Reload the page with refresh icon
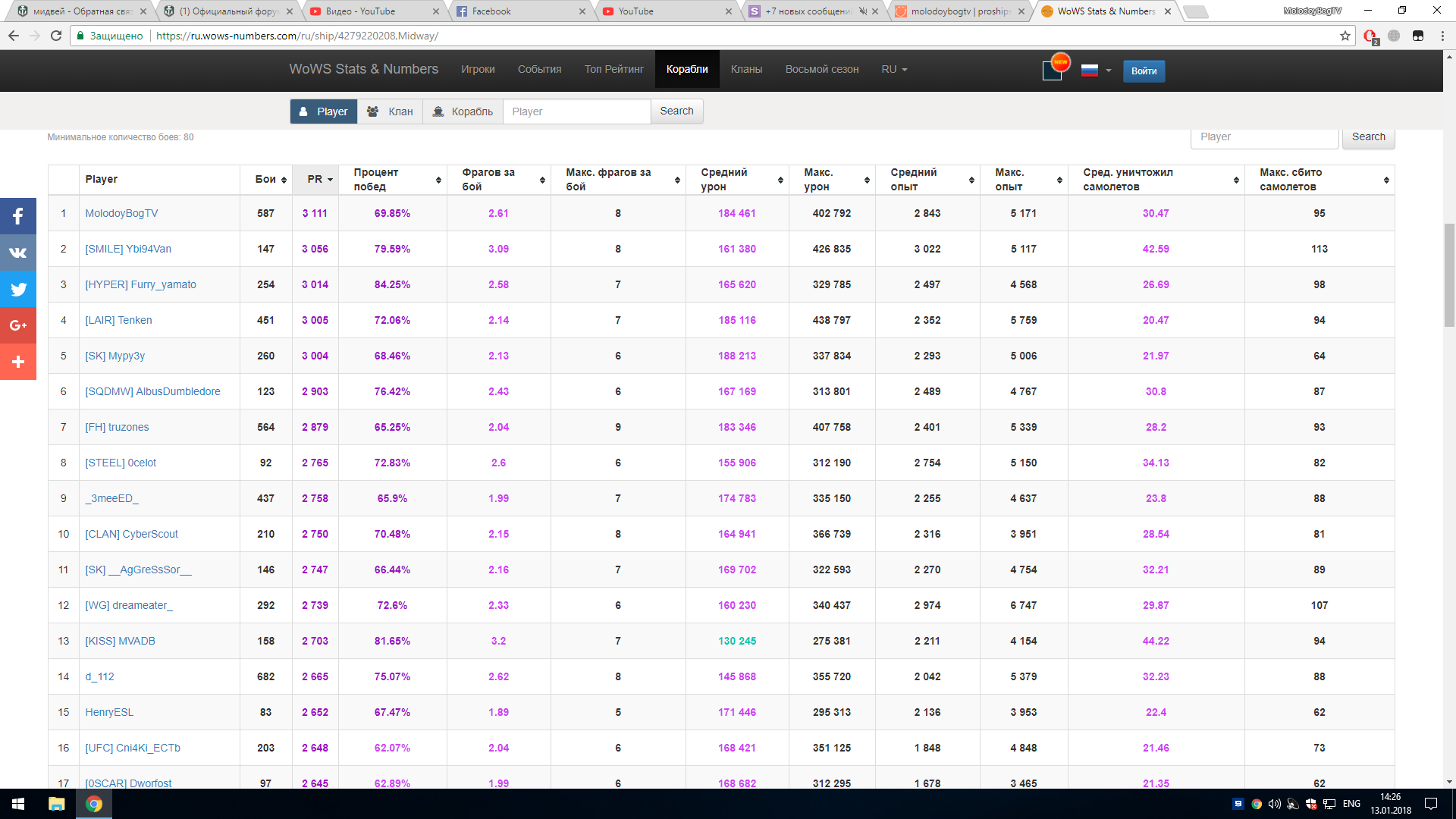The width and height of the screenshot is (1456, 819). [56, 36]
